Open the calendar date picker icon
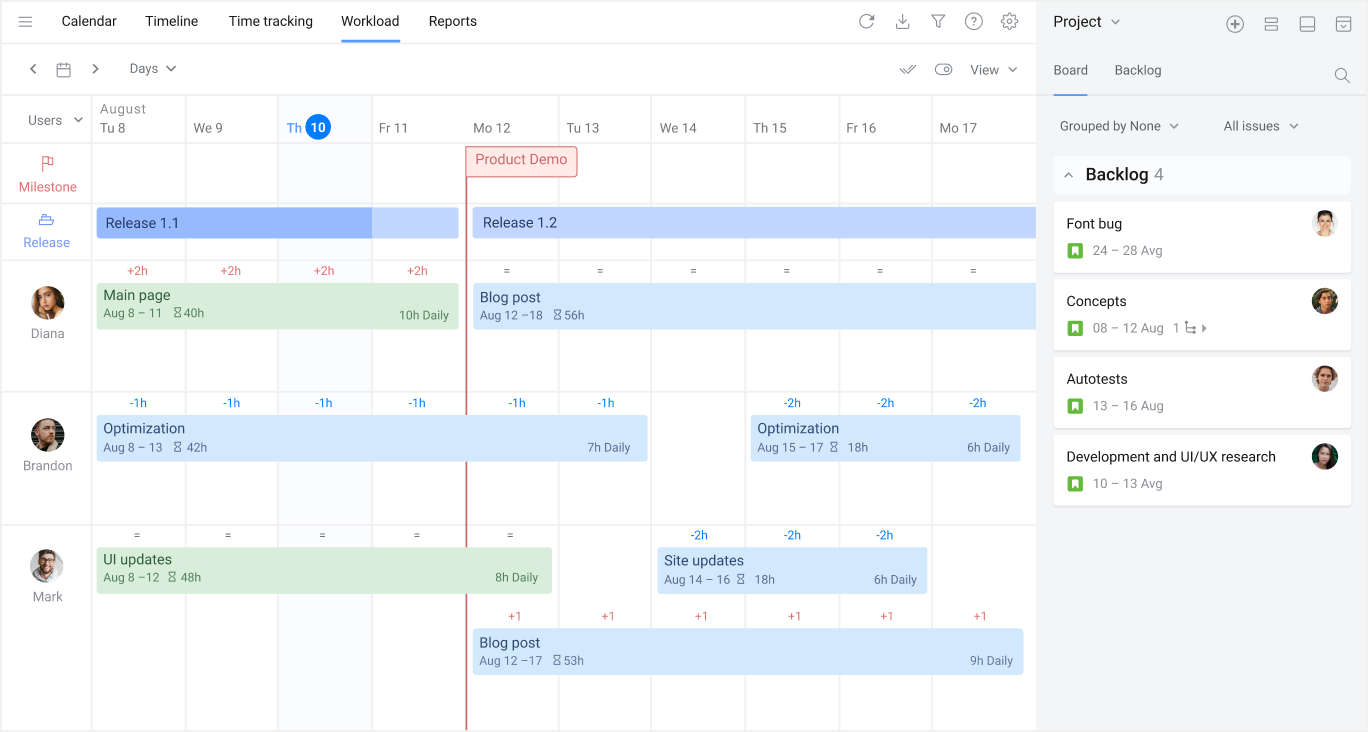This screenshot has height=732, width=1368. pyautogui.click(x=64, y=69)
